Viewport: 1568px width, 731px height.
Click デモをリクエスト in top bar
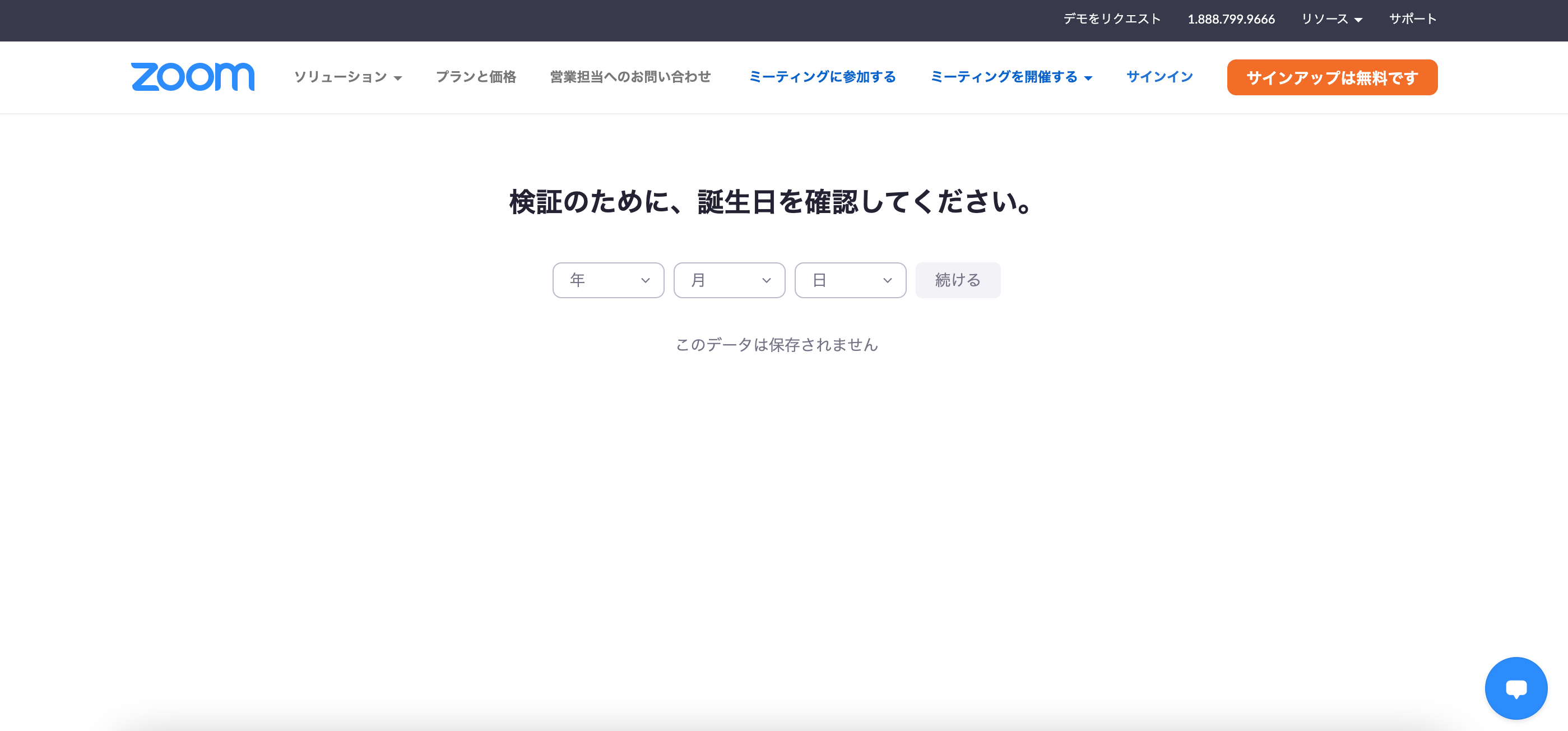1111,19
